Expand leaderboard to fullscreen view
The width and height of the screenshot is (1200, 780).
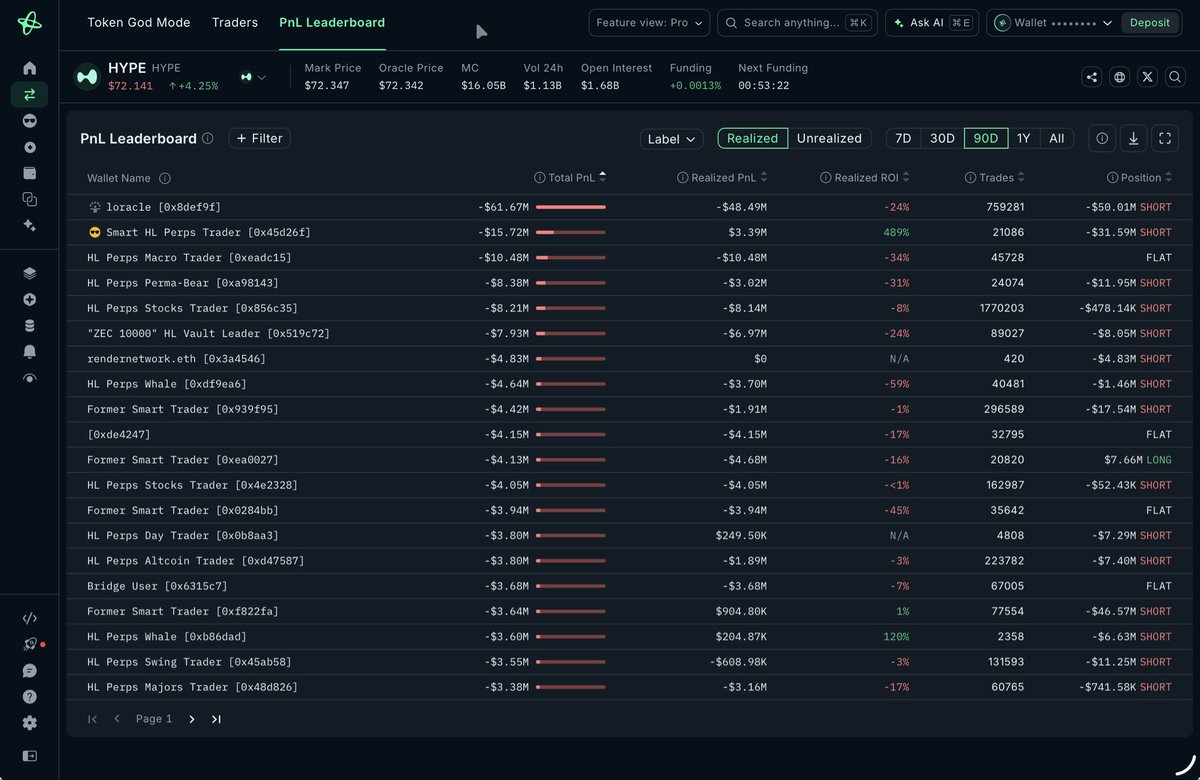point(1164,139)
